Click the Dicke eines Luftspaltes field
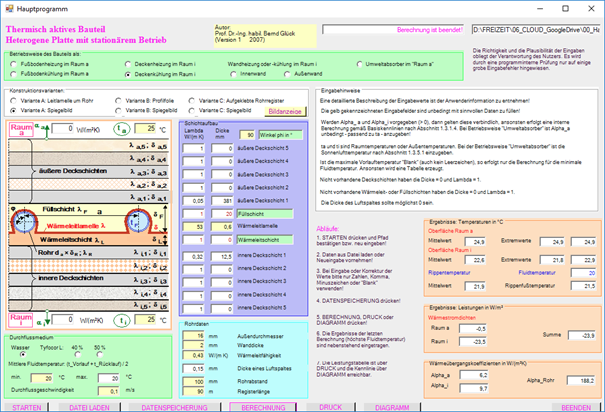 click(x=193, y=368)
